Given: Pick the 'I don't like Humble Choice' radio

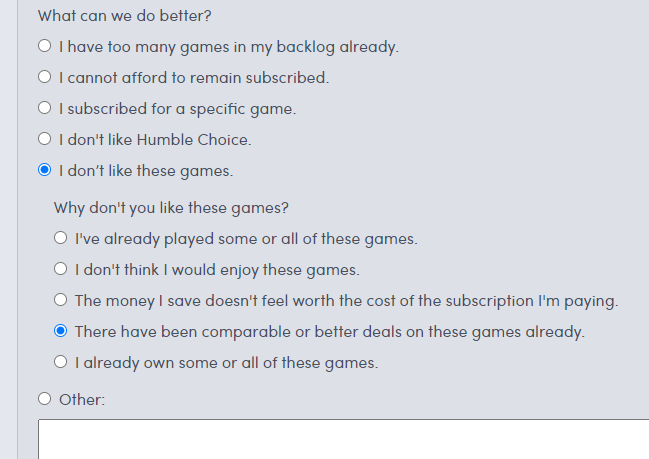Looking at the screenshot, I should 44,139.
